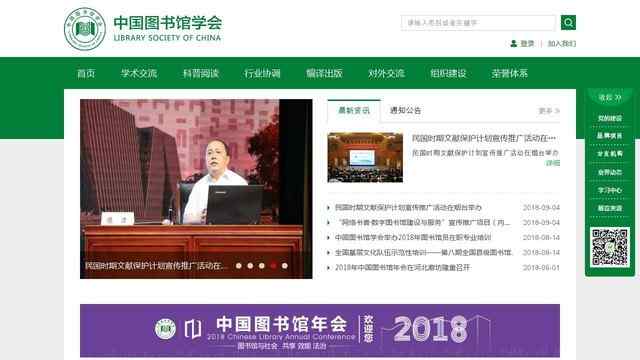Select the red active fourth carousel dot
This screenshot has height=360, width=640.
pyautogui.click(x=273, y=266)
